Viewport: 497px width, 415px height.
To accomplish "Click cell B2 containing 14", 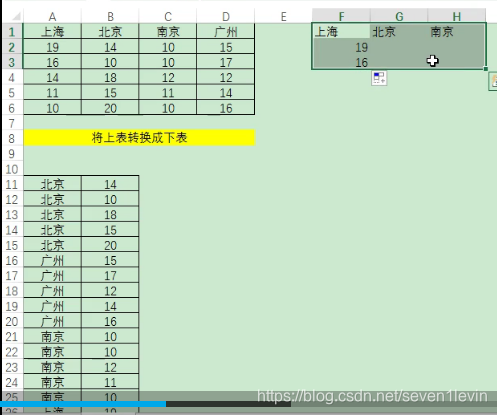I will tap(110, 47).
